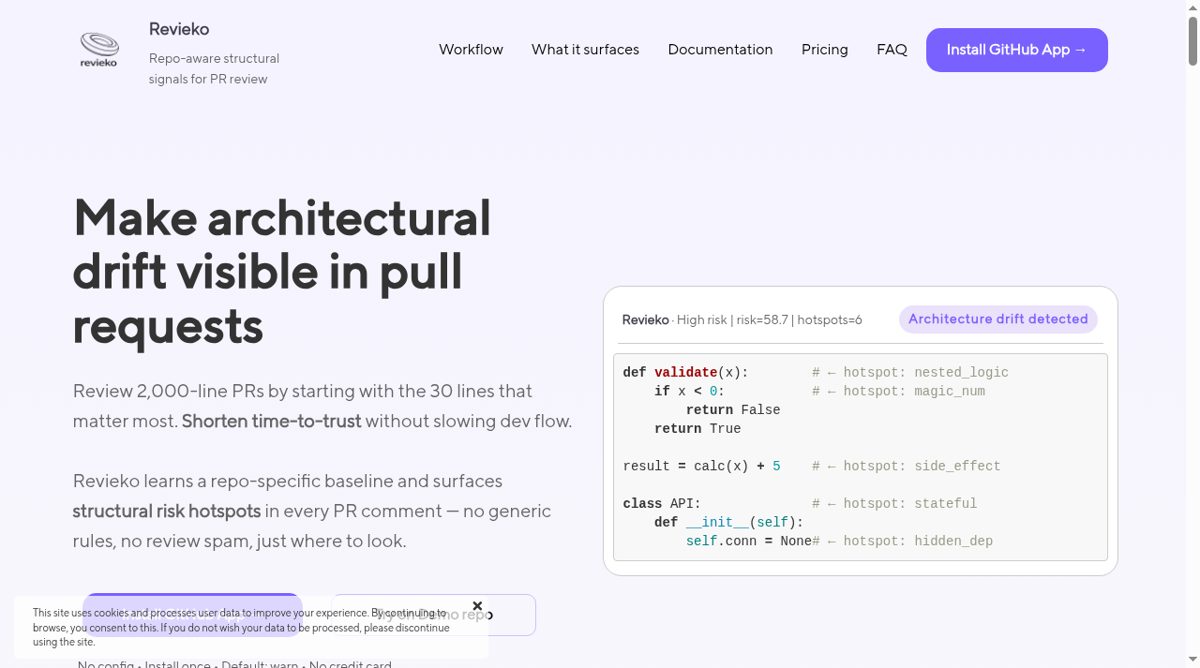Open the Workflow nav link
1200x668 pixels.
coord(471,49)
